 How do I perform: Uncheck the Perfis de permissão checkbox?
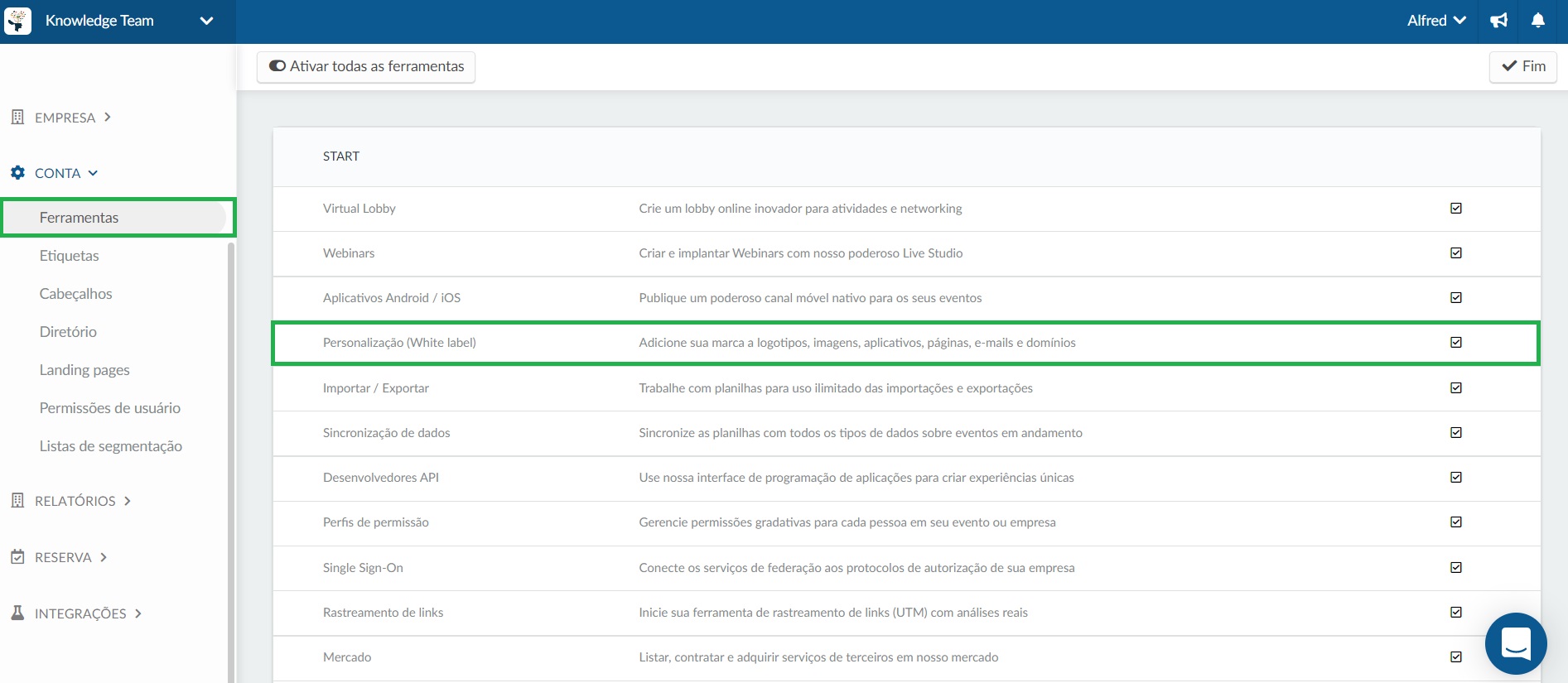pyautogui.click(x=1456, y=522)
